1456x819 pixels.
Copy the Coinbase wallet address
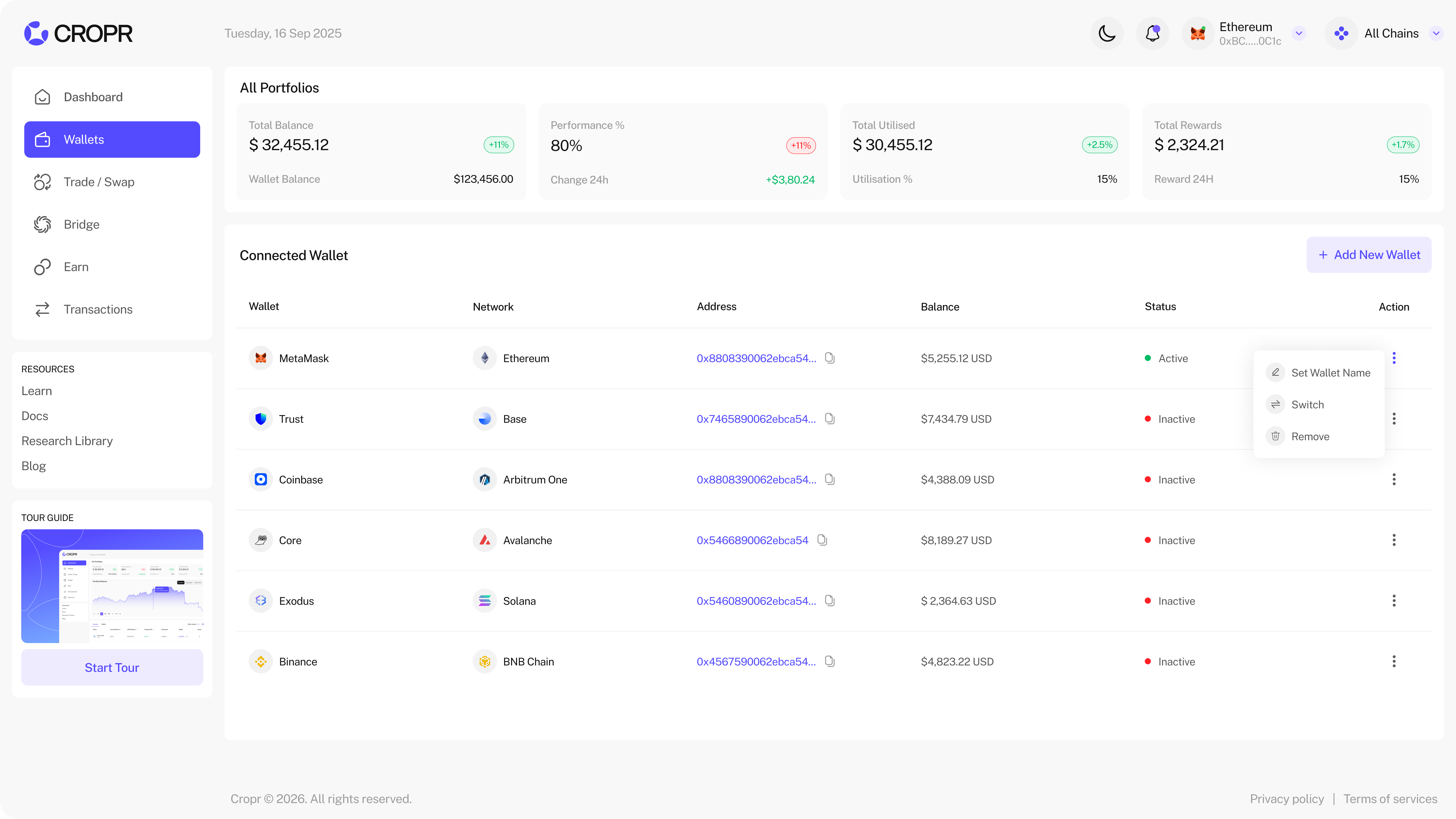point(830,479)
